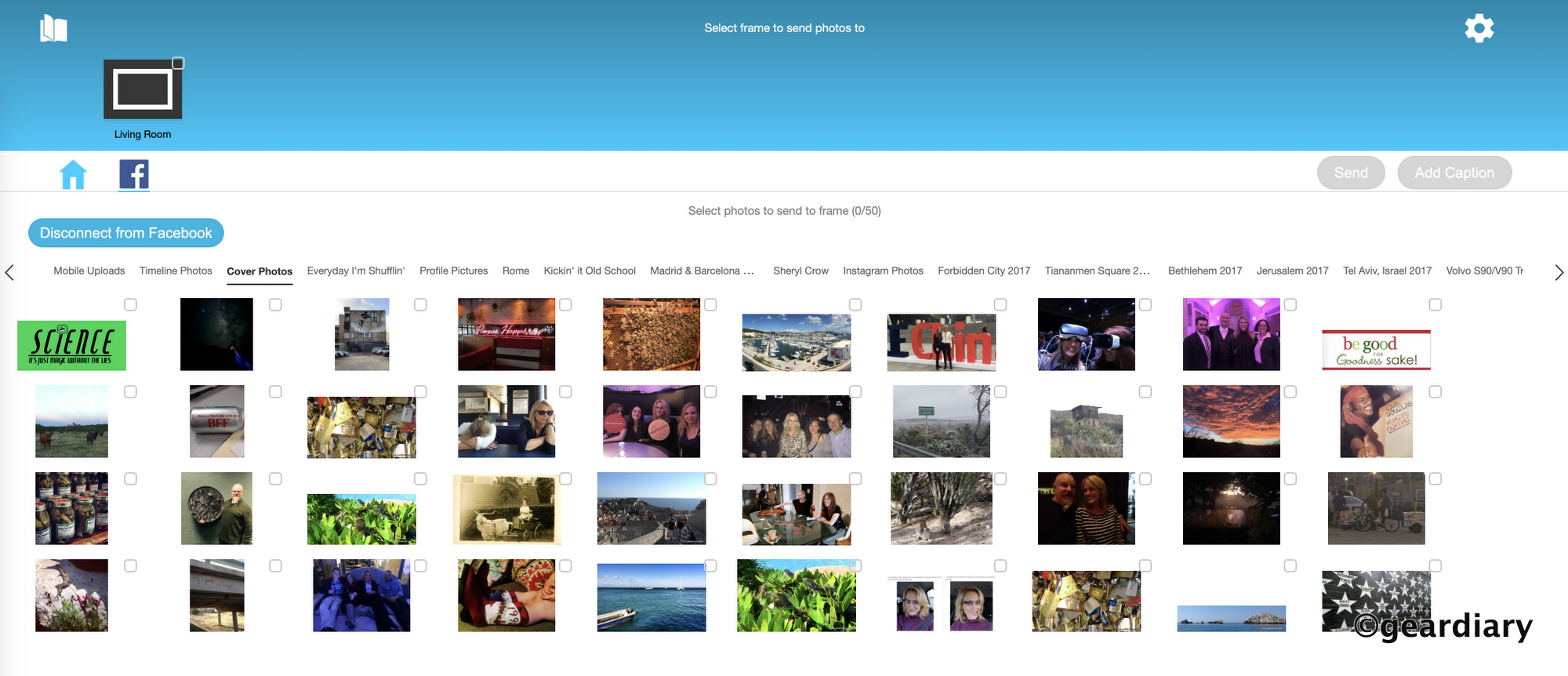Open the Forbidden City 2017 album
The height and width of the screenshot is (676, 1568).
[x=984, y=271]
